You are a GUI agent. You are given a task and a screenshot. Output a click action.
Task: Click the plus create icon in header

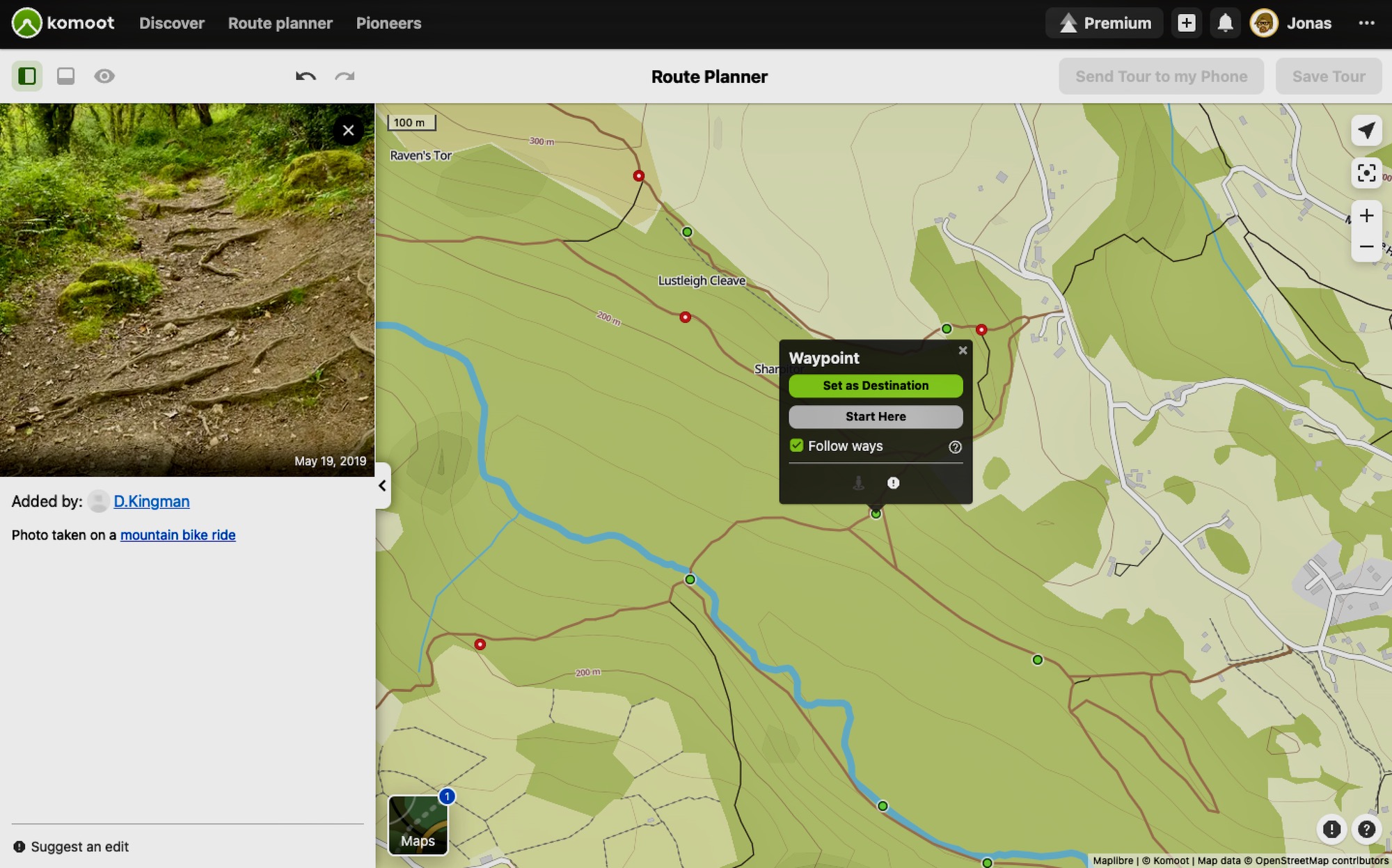(1187, 23)
